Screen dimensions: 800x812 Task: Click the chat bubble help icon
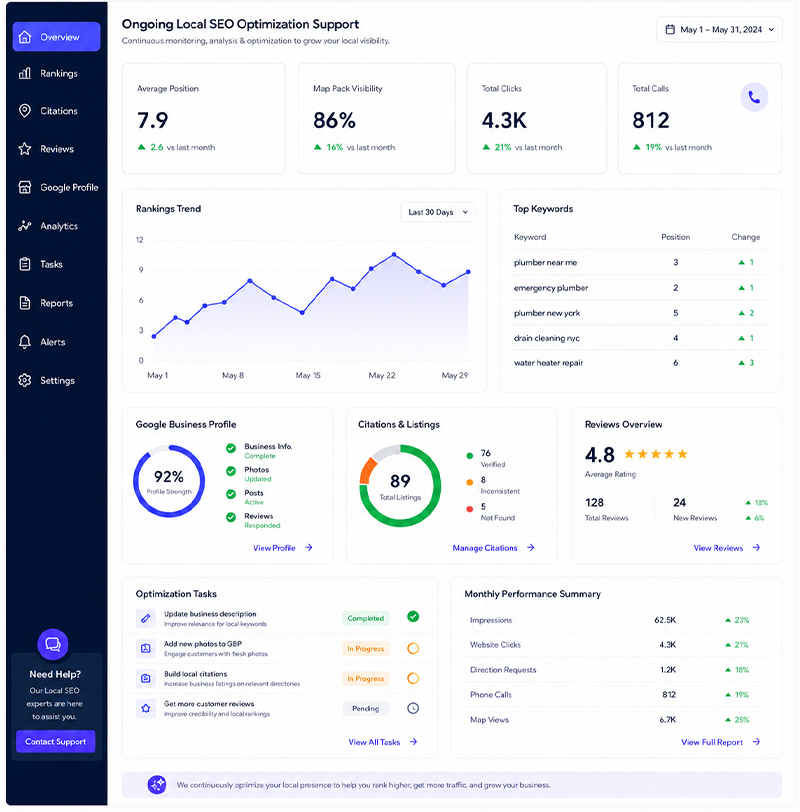click(x=53, y=644)
